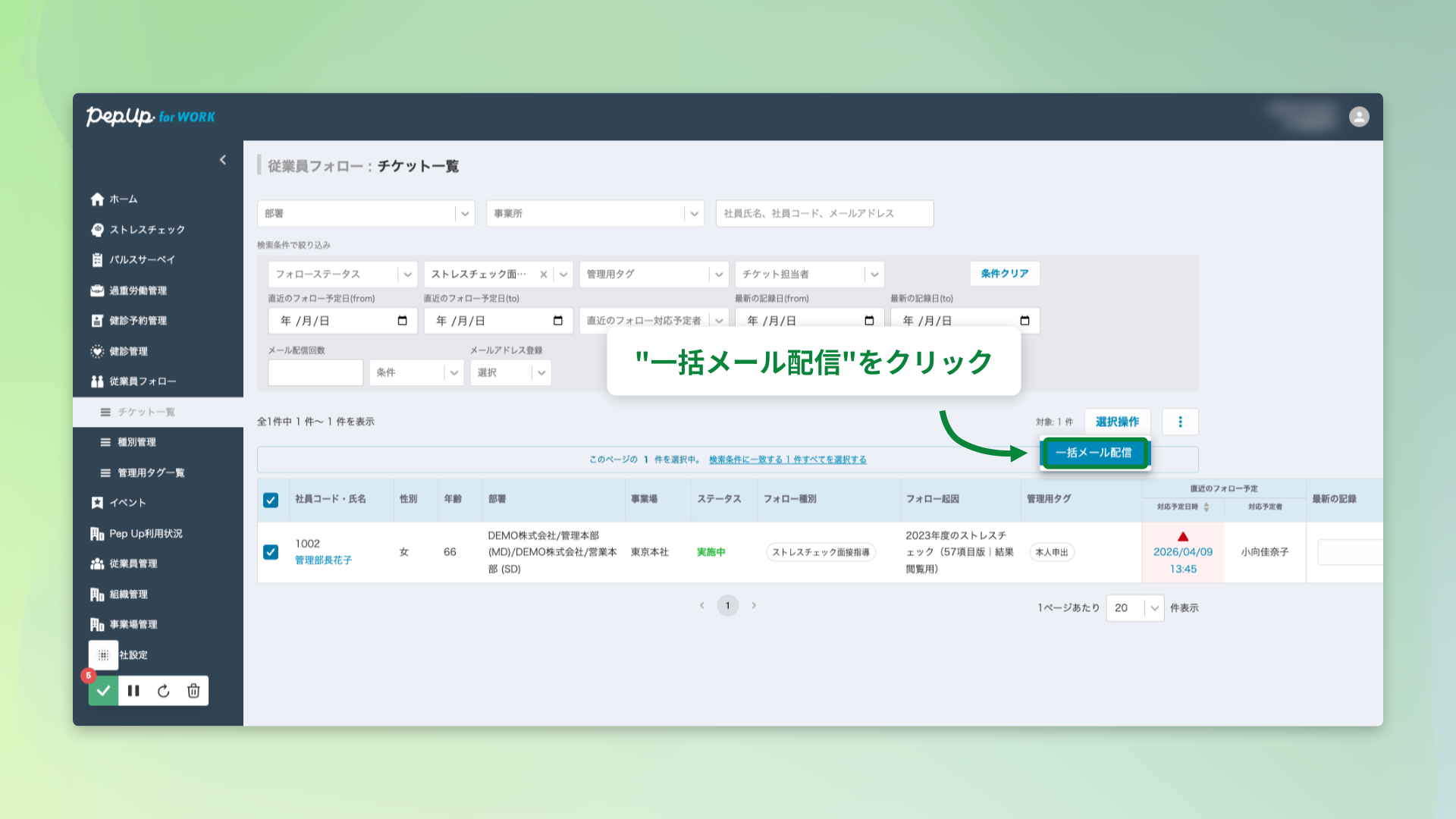Sort by 対応予定日時 using the sort arrows
The image size is (1456, 819).
1206,507
